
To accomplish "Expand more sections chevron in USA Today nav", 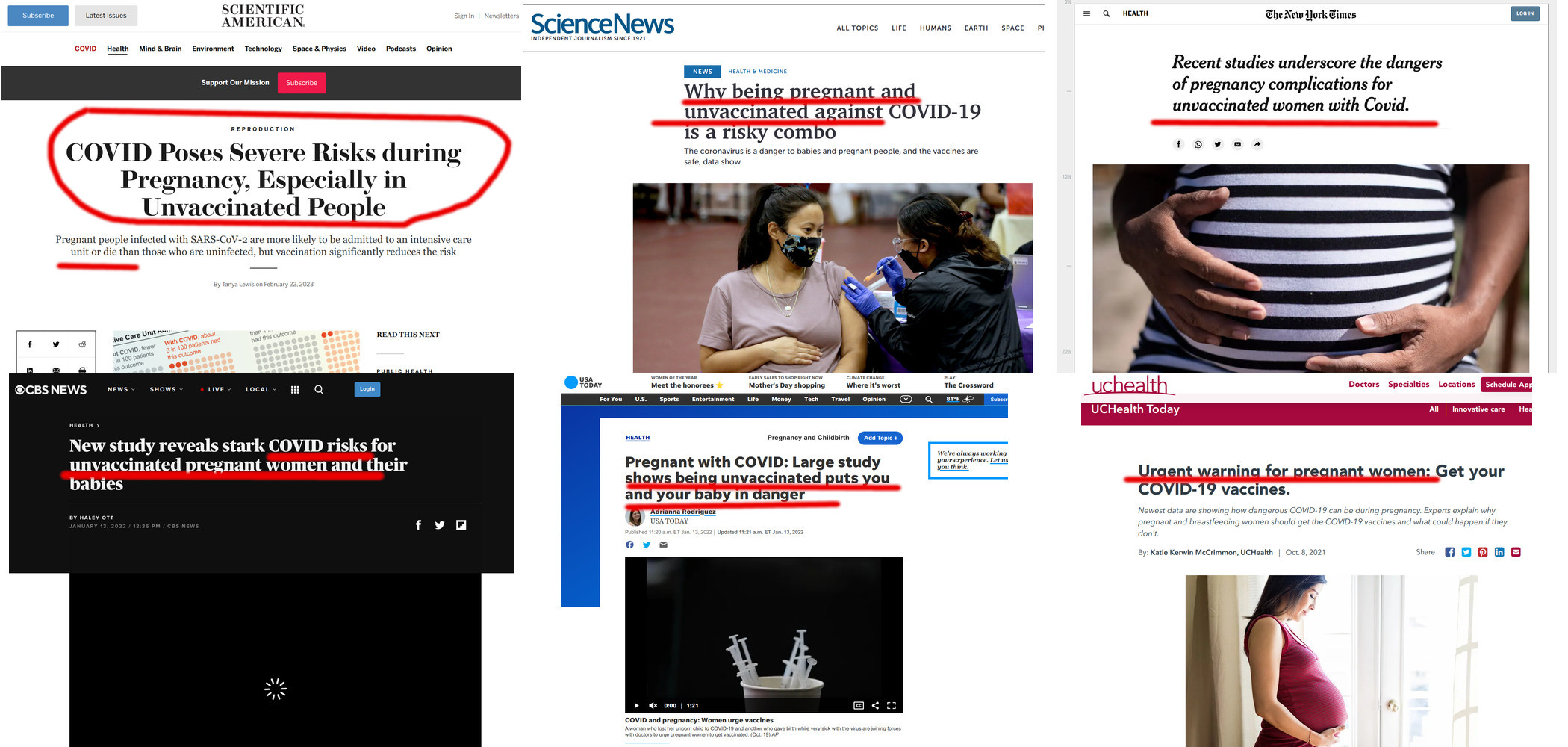I will (906, 400).
